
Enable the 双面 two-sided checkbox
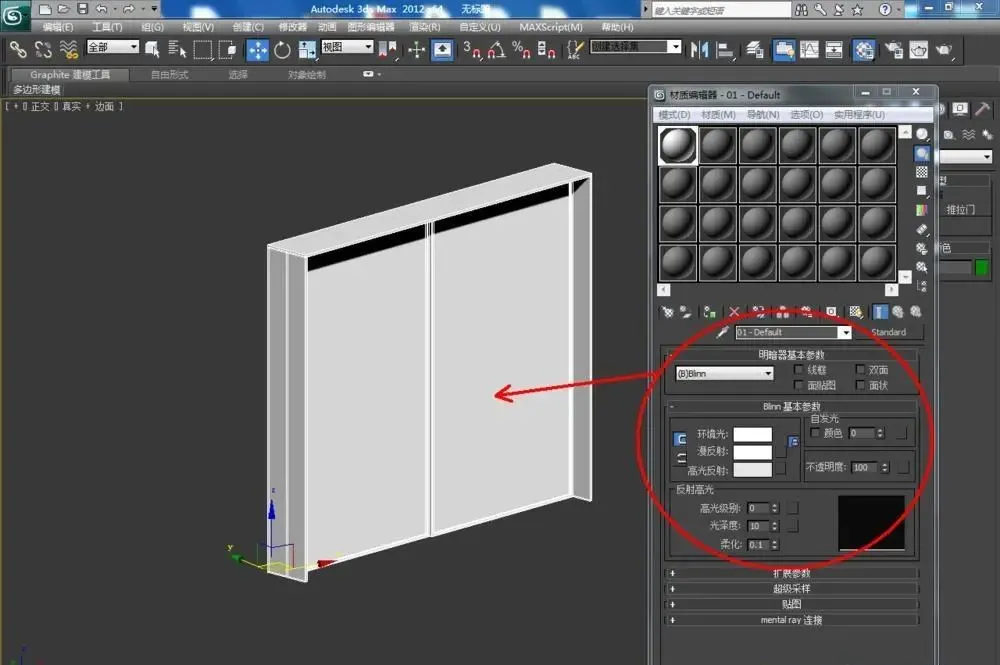(860, 370)
